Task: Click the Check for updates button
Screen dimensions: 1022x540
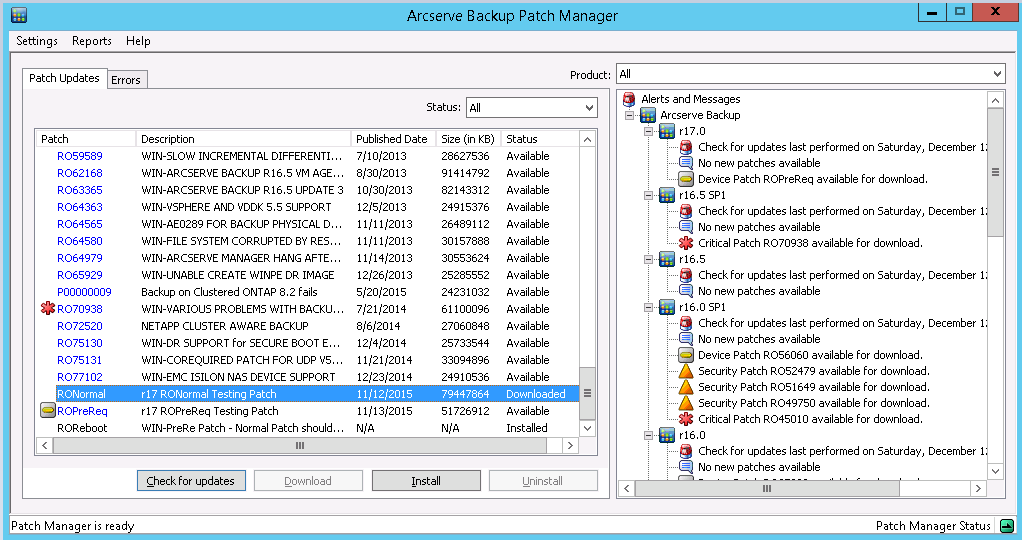Action: [191, 481]
